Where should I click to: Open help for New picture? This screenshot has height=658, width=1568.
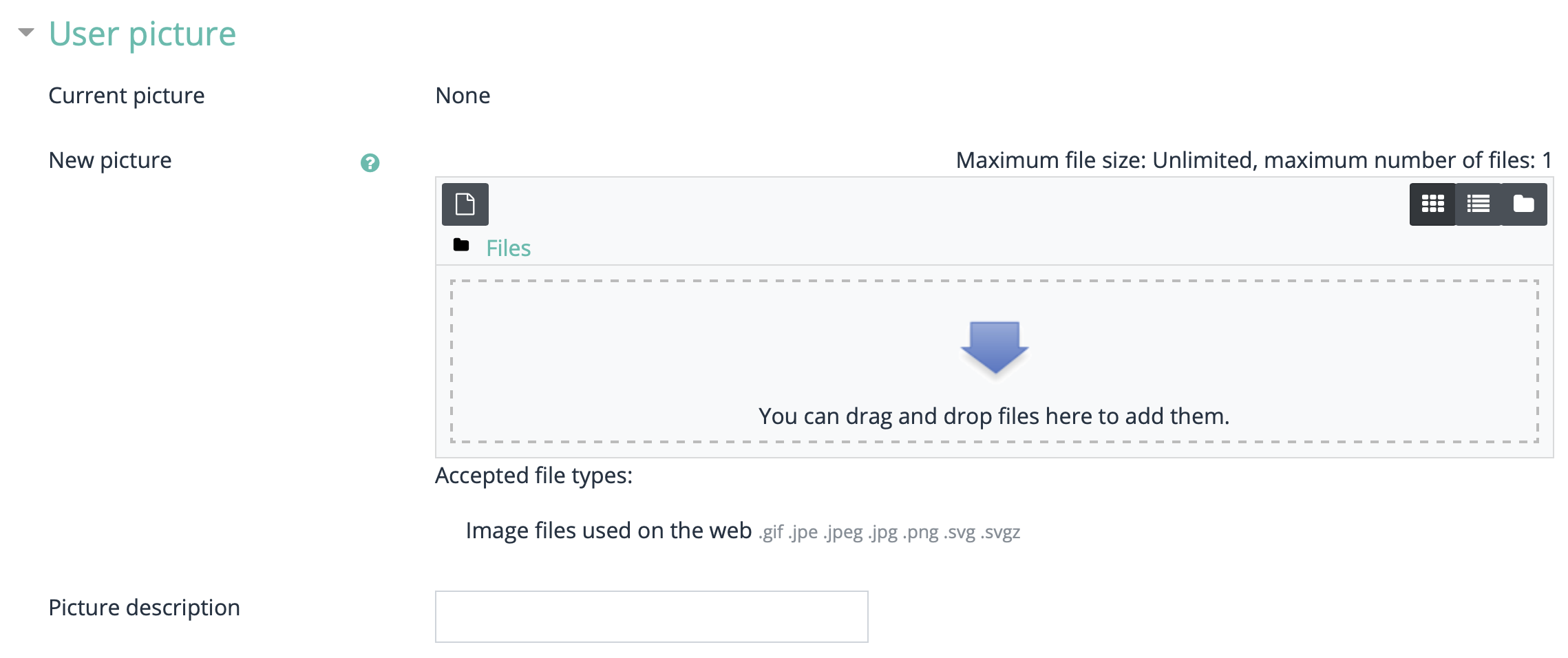pyautogui.click(x=370, y=163)
